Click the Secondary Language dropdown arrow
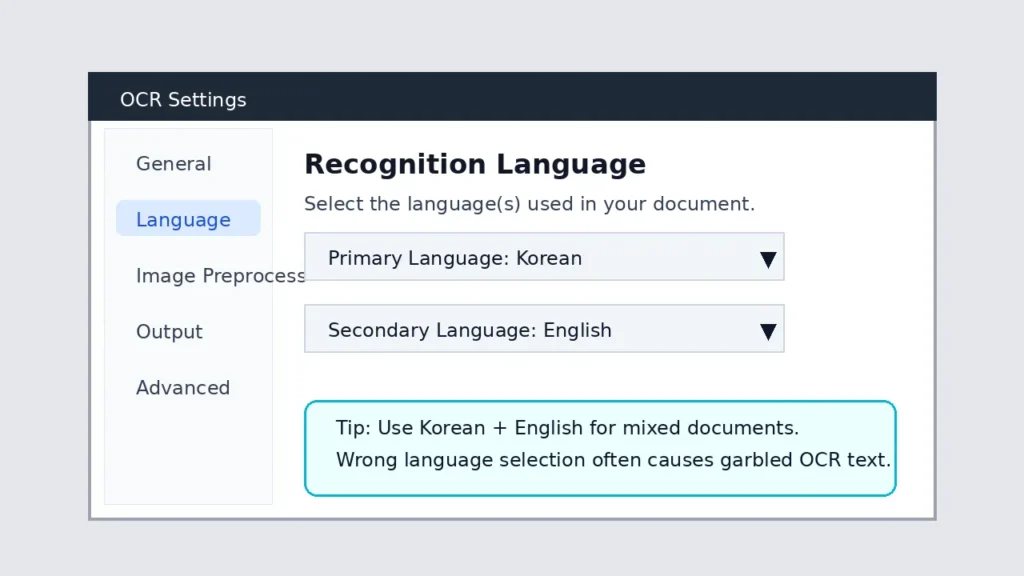 point(768,330)
